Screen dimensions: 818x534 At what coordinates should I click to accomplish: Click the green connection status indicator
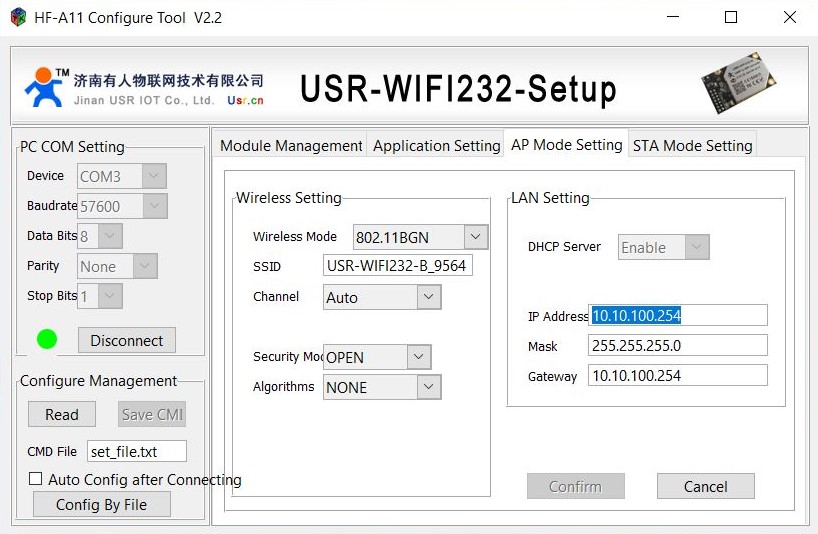pos(47,339)
